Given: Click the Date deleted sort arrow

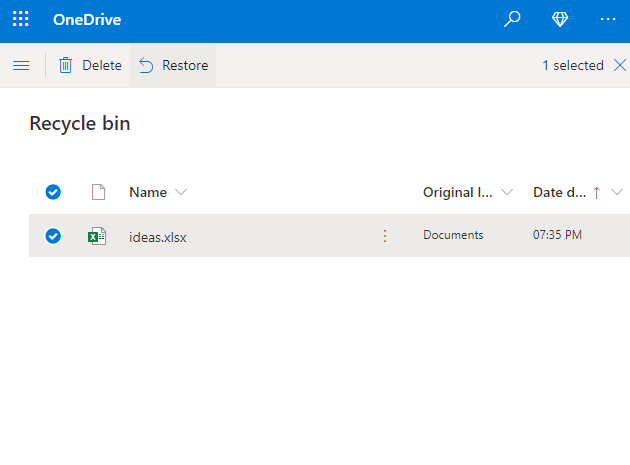Looking at the screenshot, I should 597,193.
